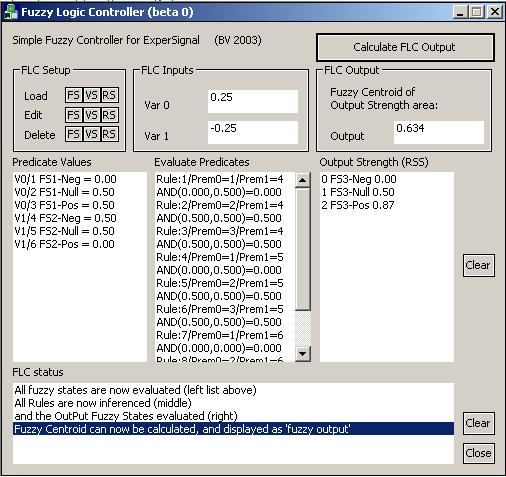Select '0 FS3-Neg 0.00' output row
Image resolution: width=506 pixels, height=477 pixels.
pos(387,179)
